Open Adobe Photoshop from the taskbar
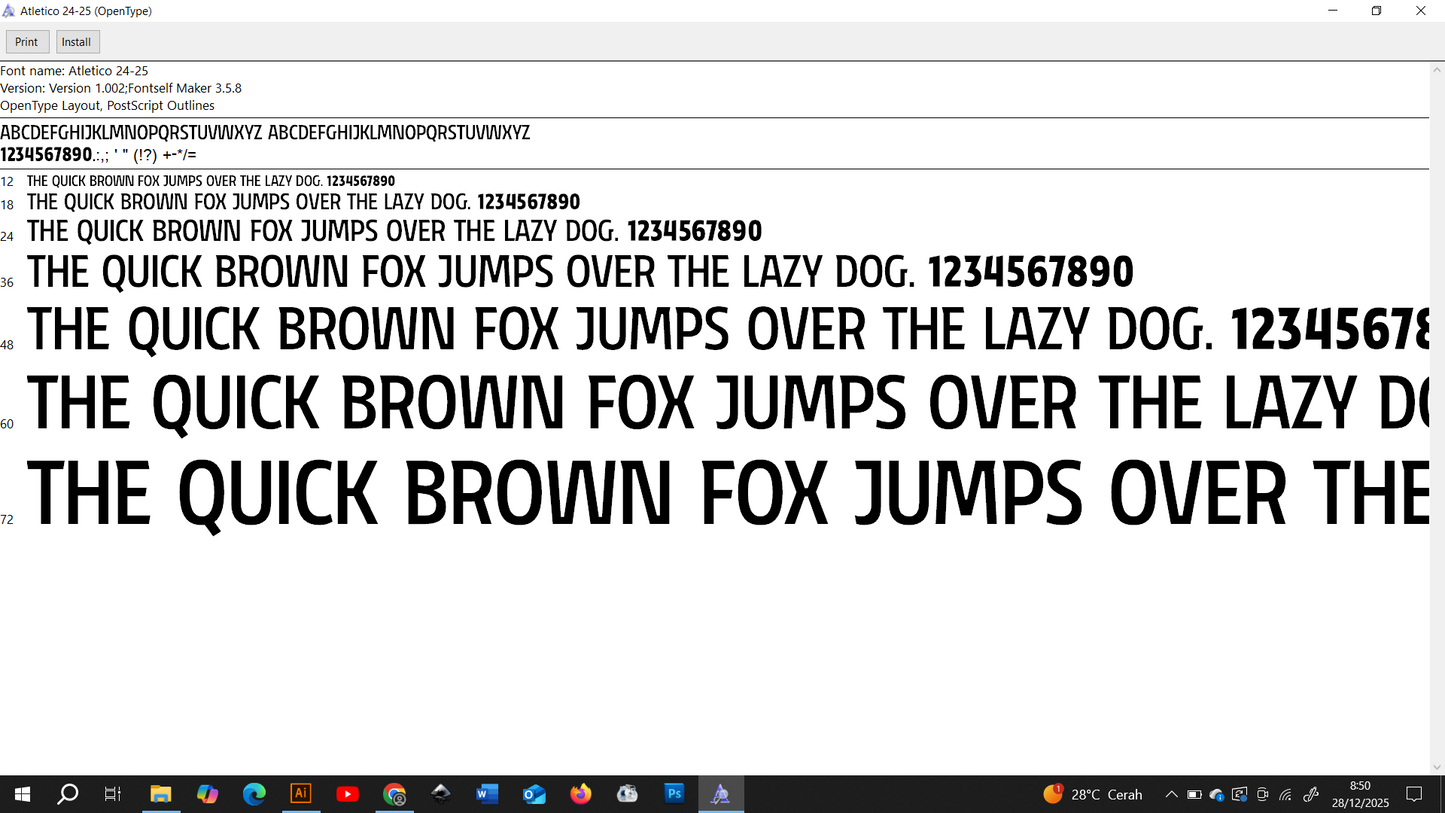This screenshot has height=813, width=1445. [674, 794]
